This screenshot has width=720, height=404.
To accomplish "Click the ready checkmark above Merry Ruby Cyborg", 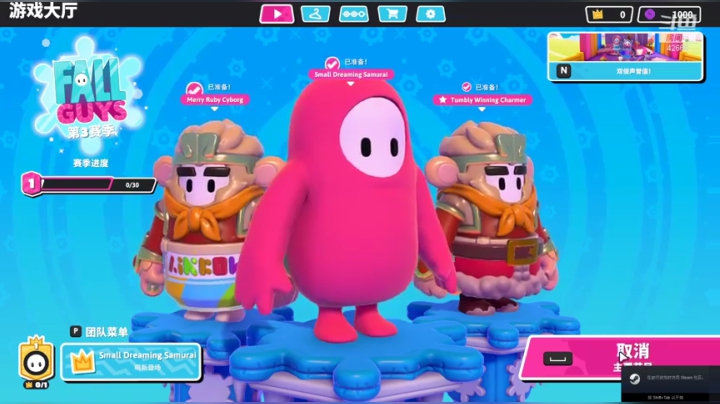I will click(194, 88).
